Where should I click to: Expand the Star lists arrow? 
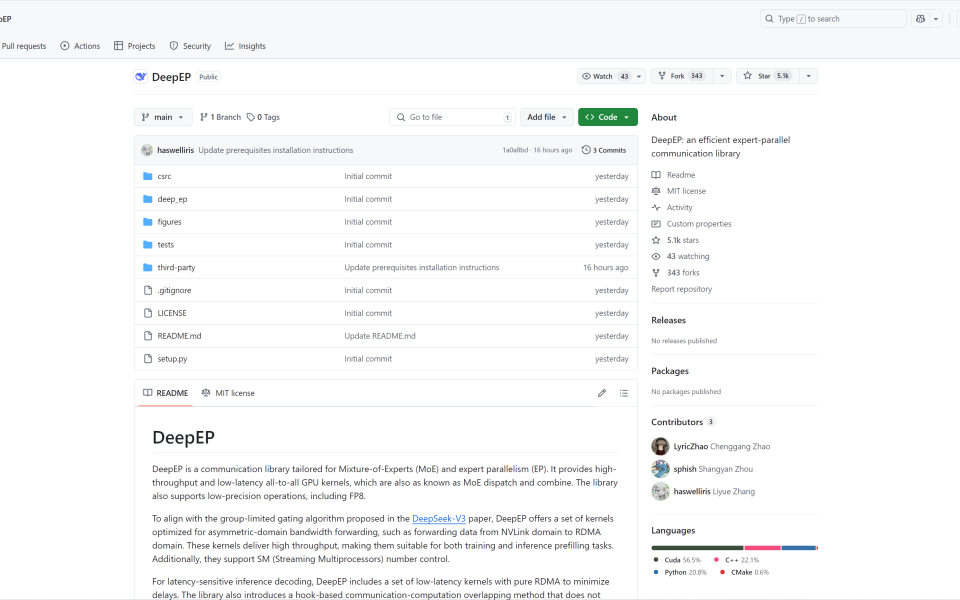pyautogui.click(x=808, y=76)
